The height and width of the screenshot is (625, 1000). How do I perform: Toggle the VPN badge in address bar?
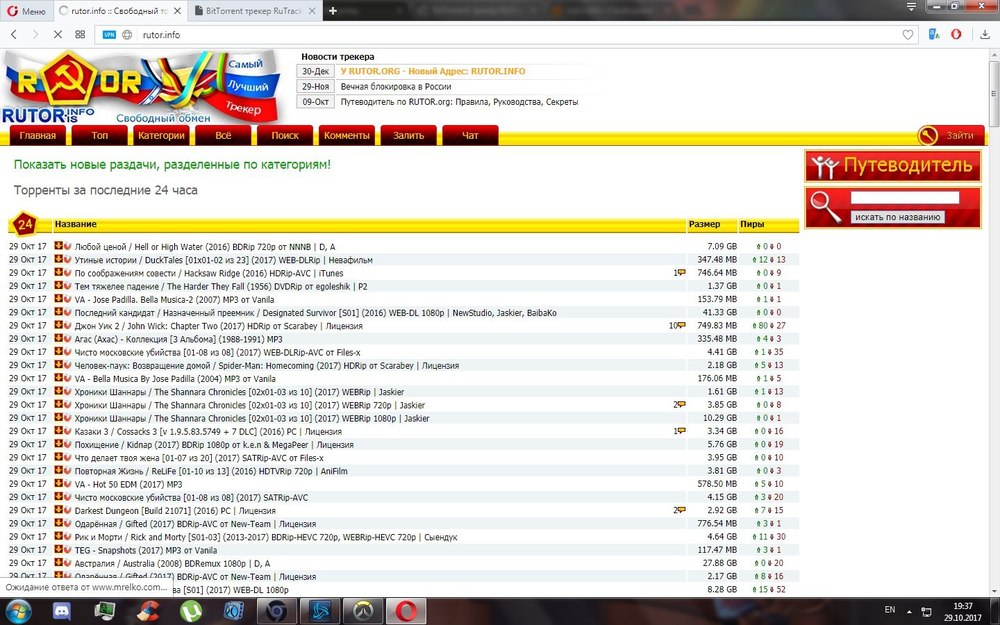109,34
